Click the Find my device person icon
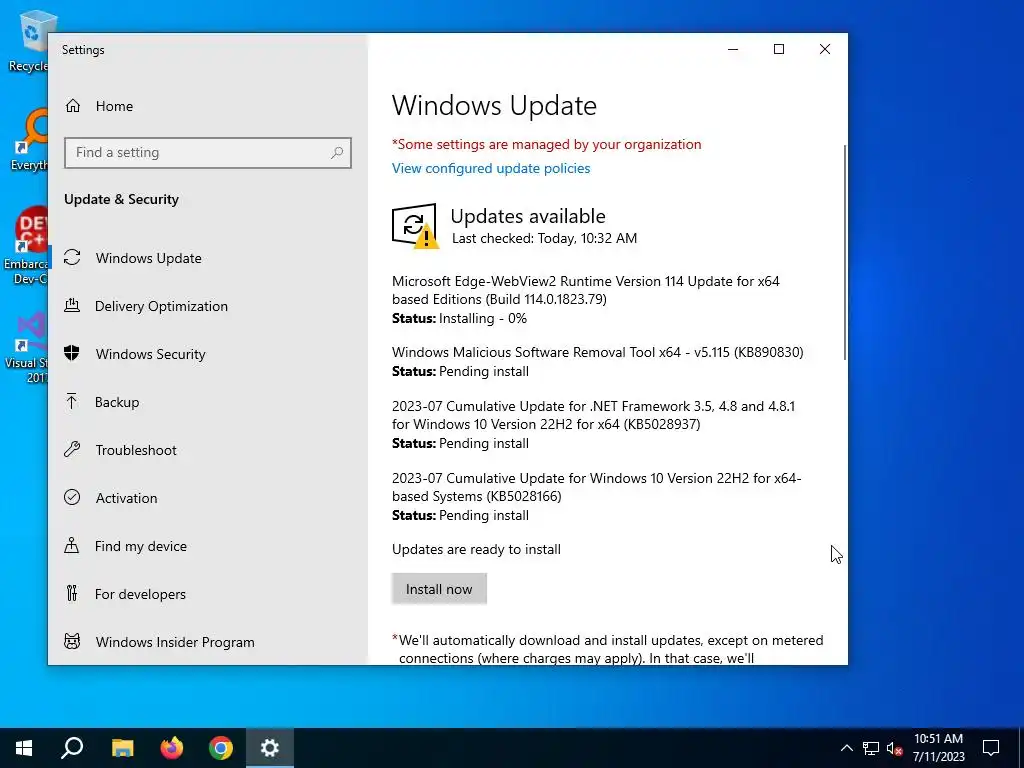 72,545
